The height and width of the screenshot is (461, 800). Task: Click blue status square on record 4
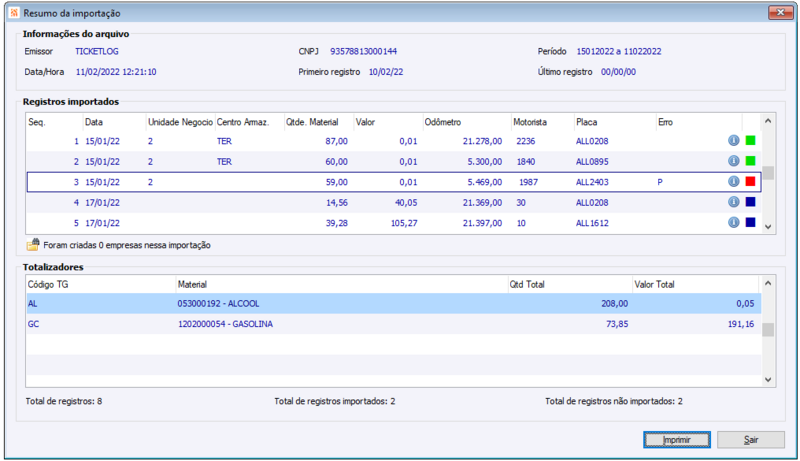tap(750, 202)
